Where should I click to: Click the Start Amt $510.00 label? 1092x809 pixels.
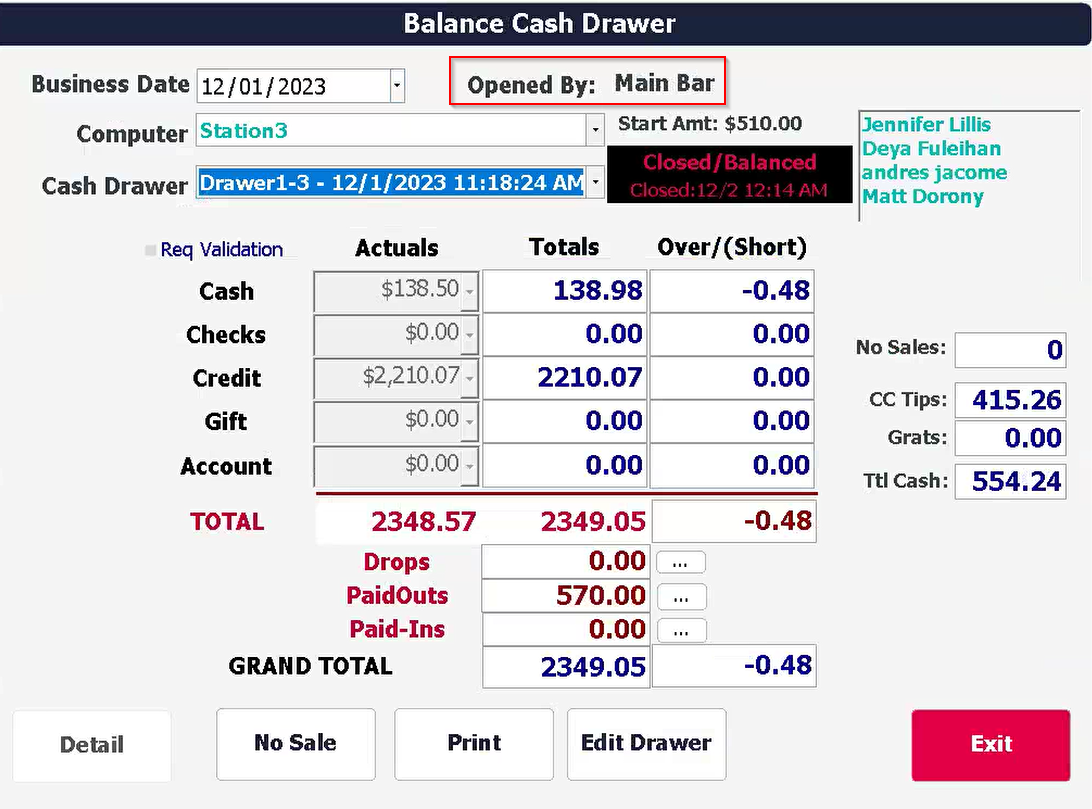(x=710, y=124)
